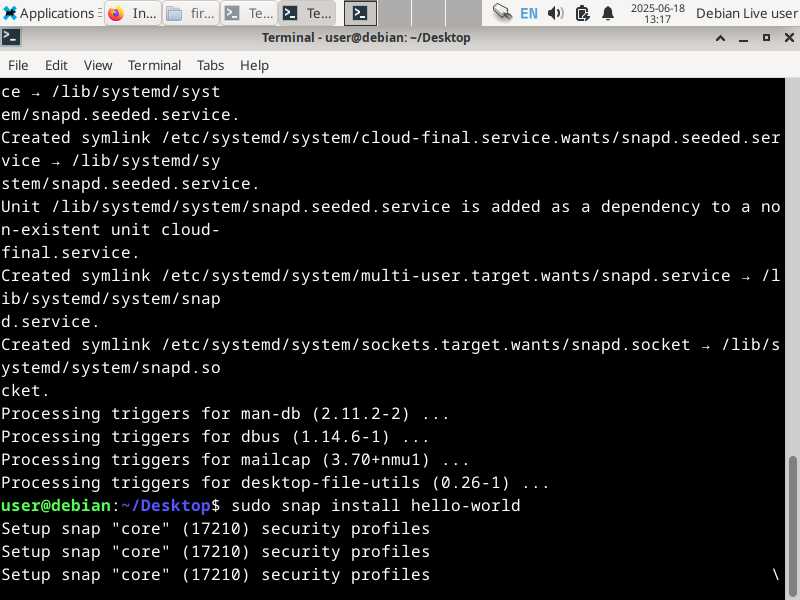Viewport: 800px width, 600px height.
Task: Click the active terminal icon-only taskbar button
Action: 360,13
